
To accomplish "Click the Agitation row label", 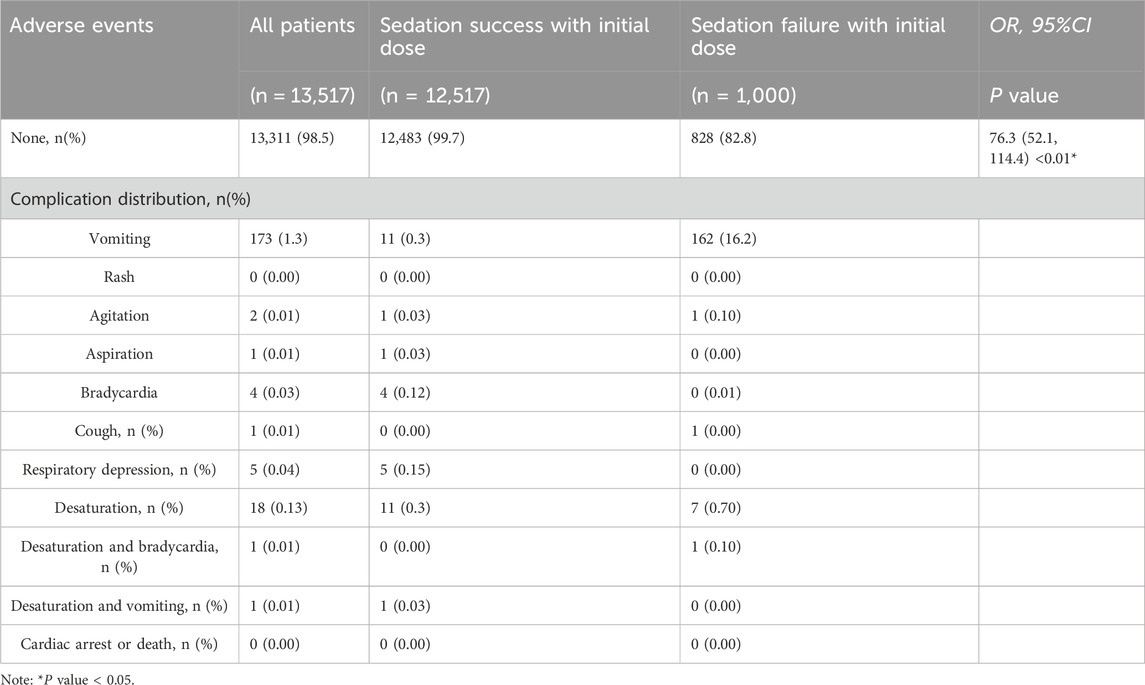I will (119, 315).
